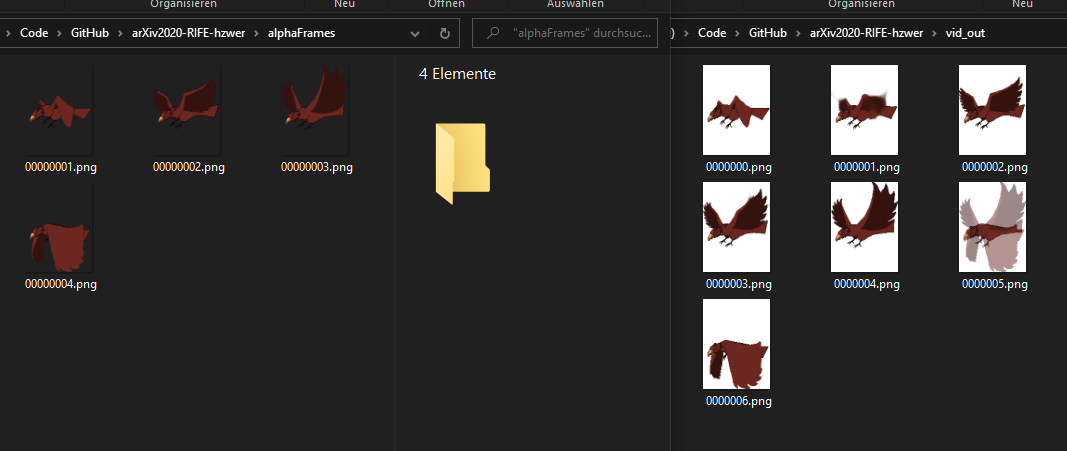Select 0000003.png thumbnail in vid_out window
Viewport: 1067px width, 451px height.
(736, 227)
